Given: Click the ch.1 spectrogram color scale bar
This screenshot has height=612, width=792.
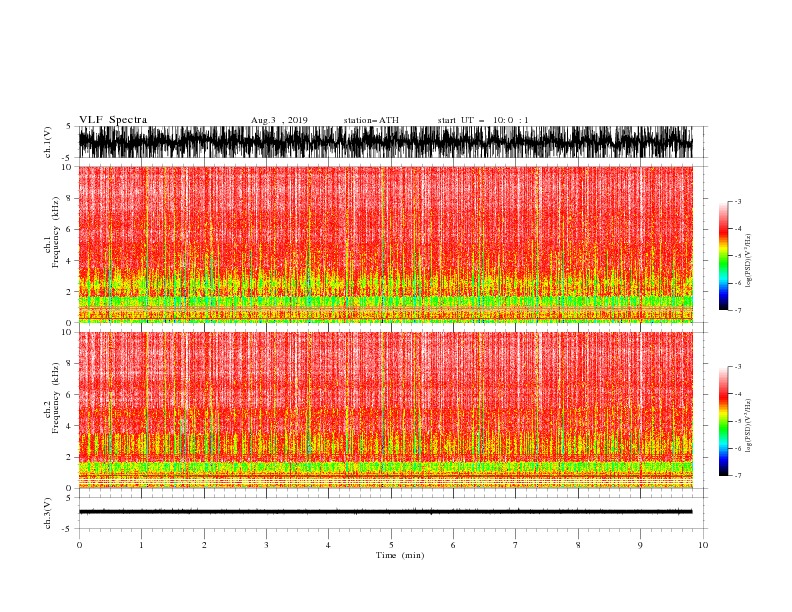Looking at the screenshot, I should coord(723,256).
